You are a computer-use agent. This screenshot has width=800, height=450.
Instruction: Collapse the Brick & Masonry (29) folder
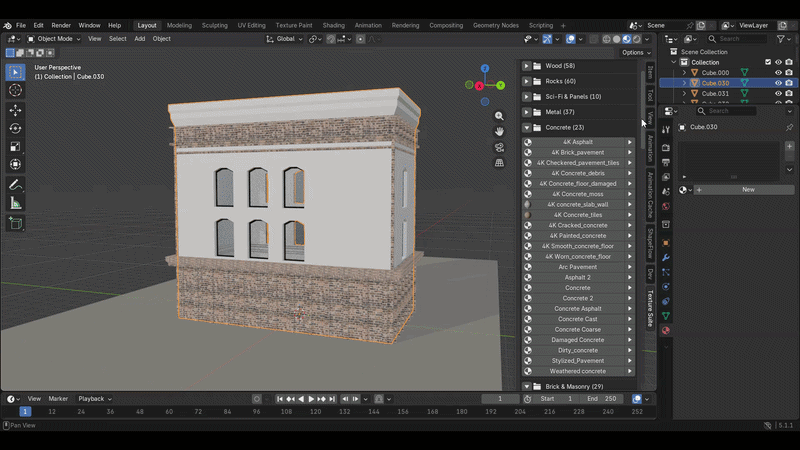tap(527, 387)
